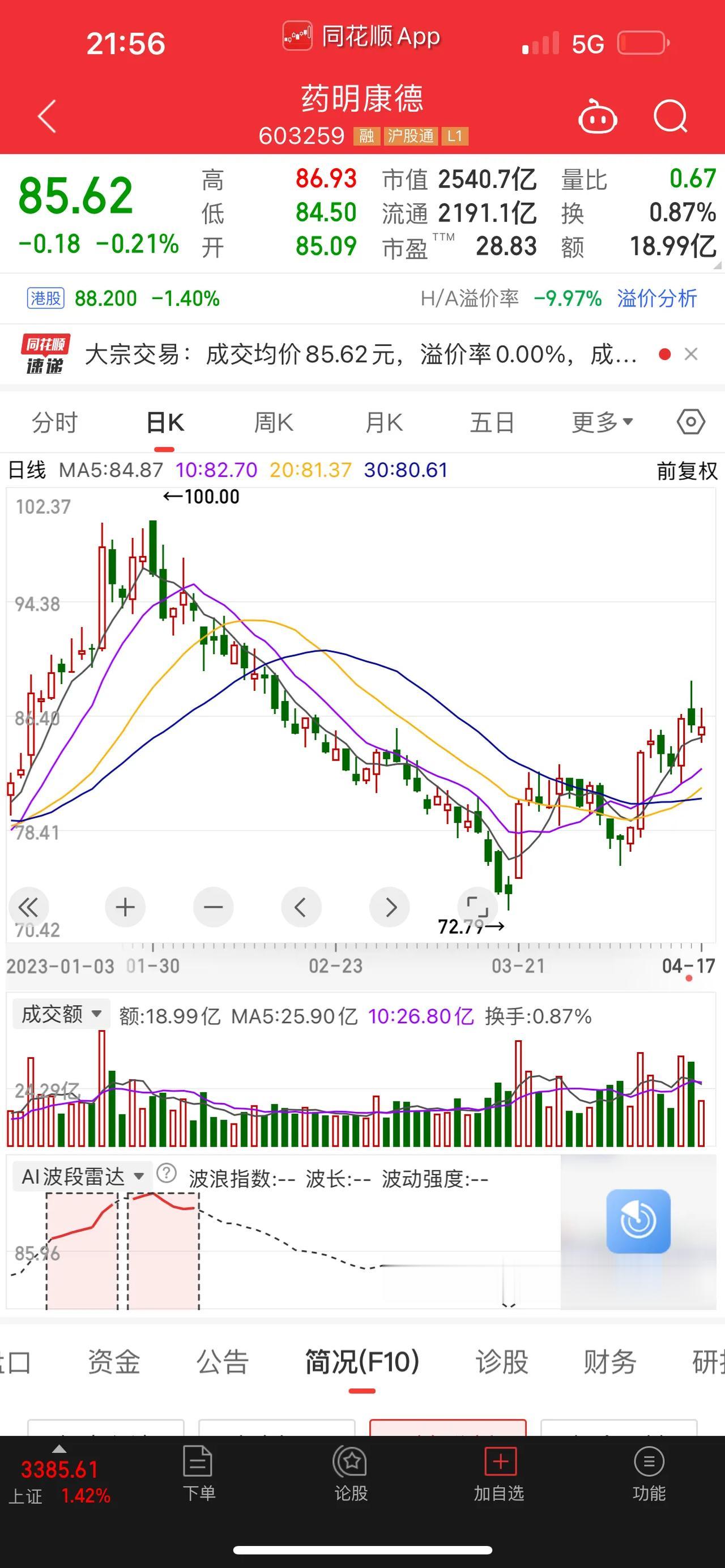Screen dimensions: 725x1568
Task: Open AI波段雷达 indicator dropdown
Action: (82, 1176)
